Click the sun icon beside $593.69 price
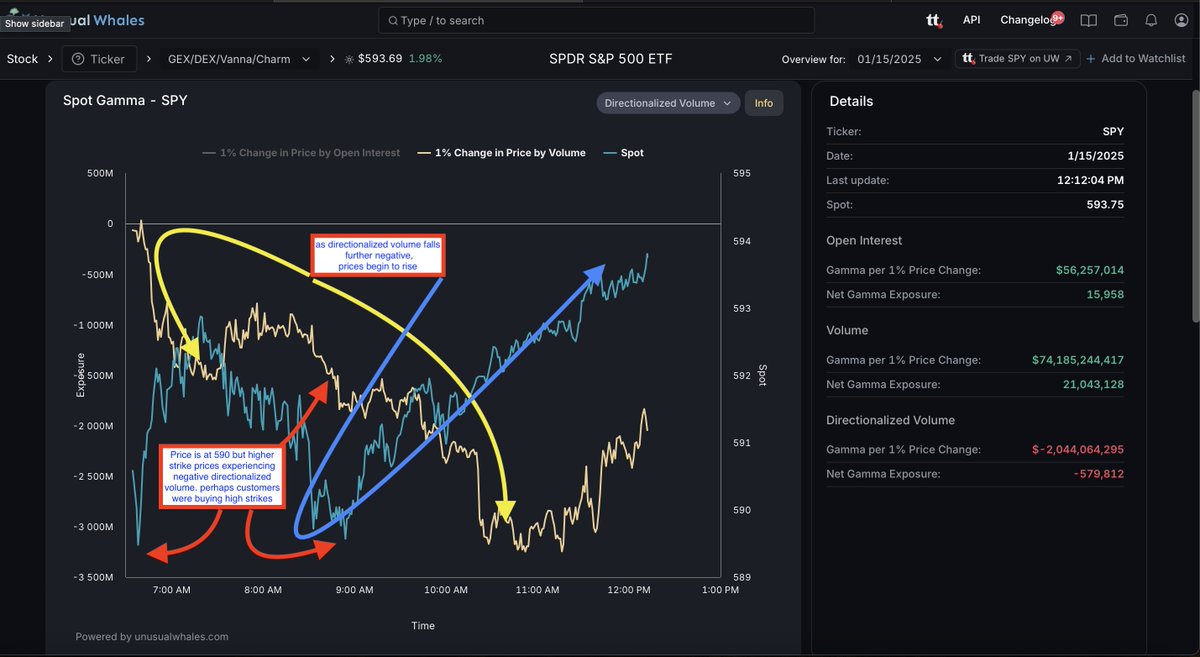 tap(349, 59)
